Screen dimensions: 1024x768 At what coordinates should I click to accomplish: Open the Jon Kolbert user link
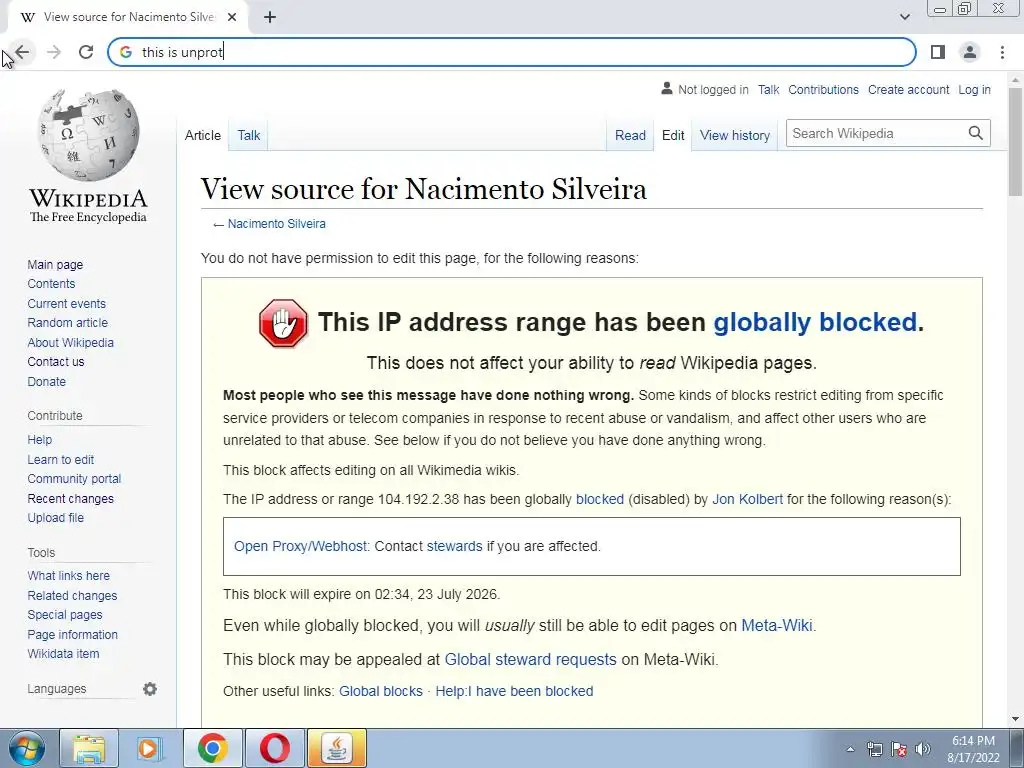click(747, 499)
